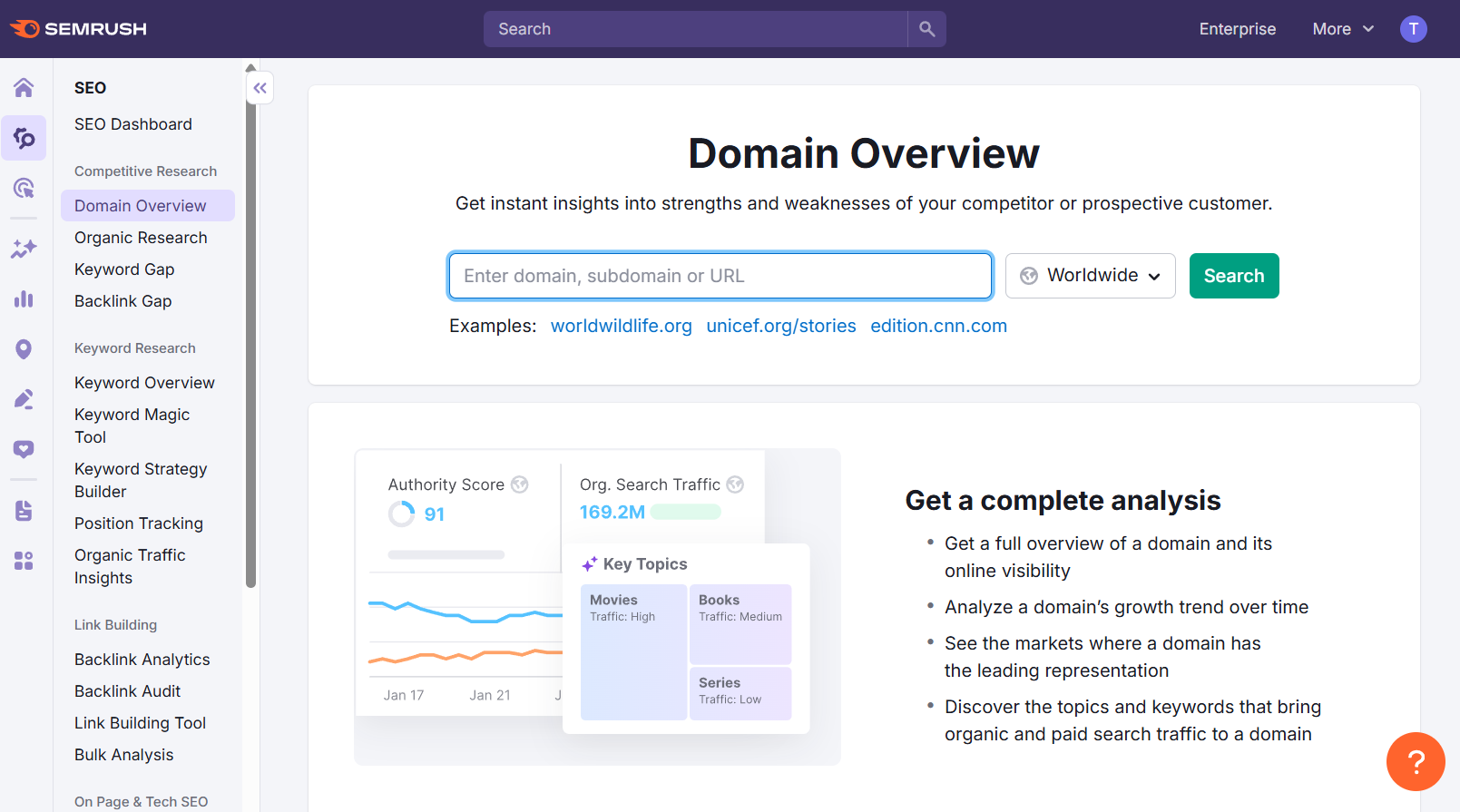
Task: Click the sidebar vertical scrollbar
Action: point(251,345)
